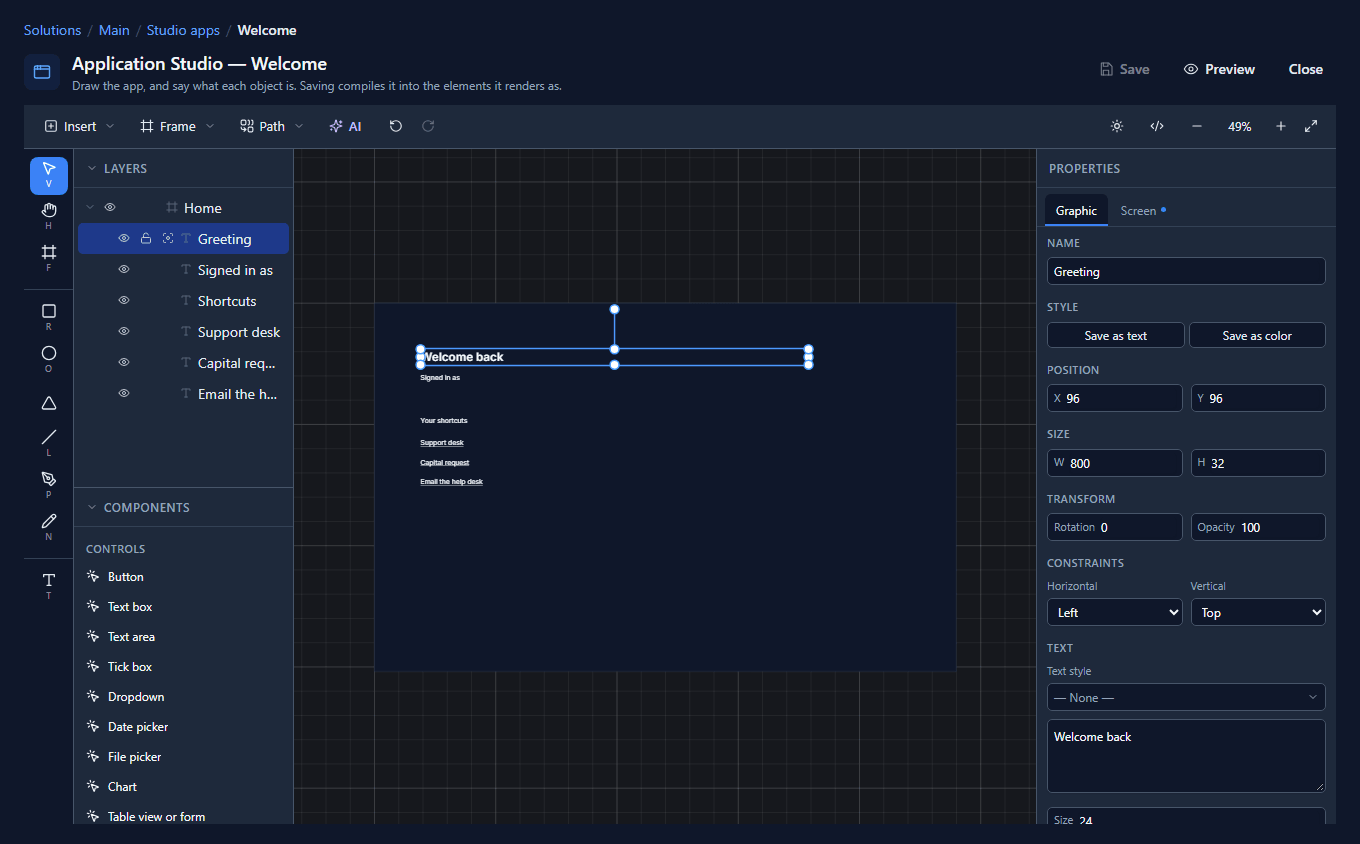Click Save as text button
Viewport: 1360px width, 844px height.
[1116, 335]
